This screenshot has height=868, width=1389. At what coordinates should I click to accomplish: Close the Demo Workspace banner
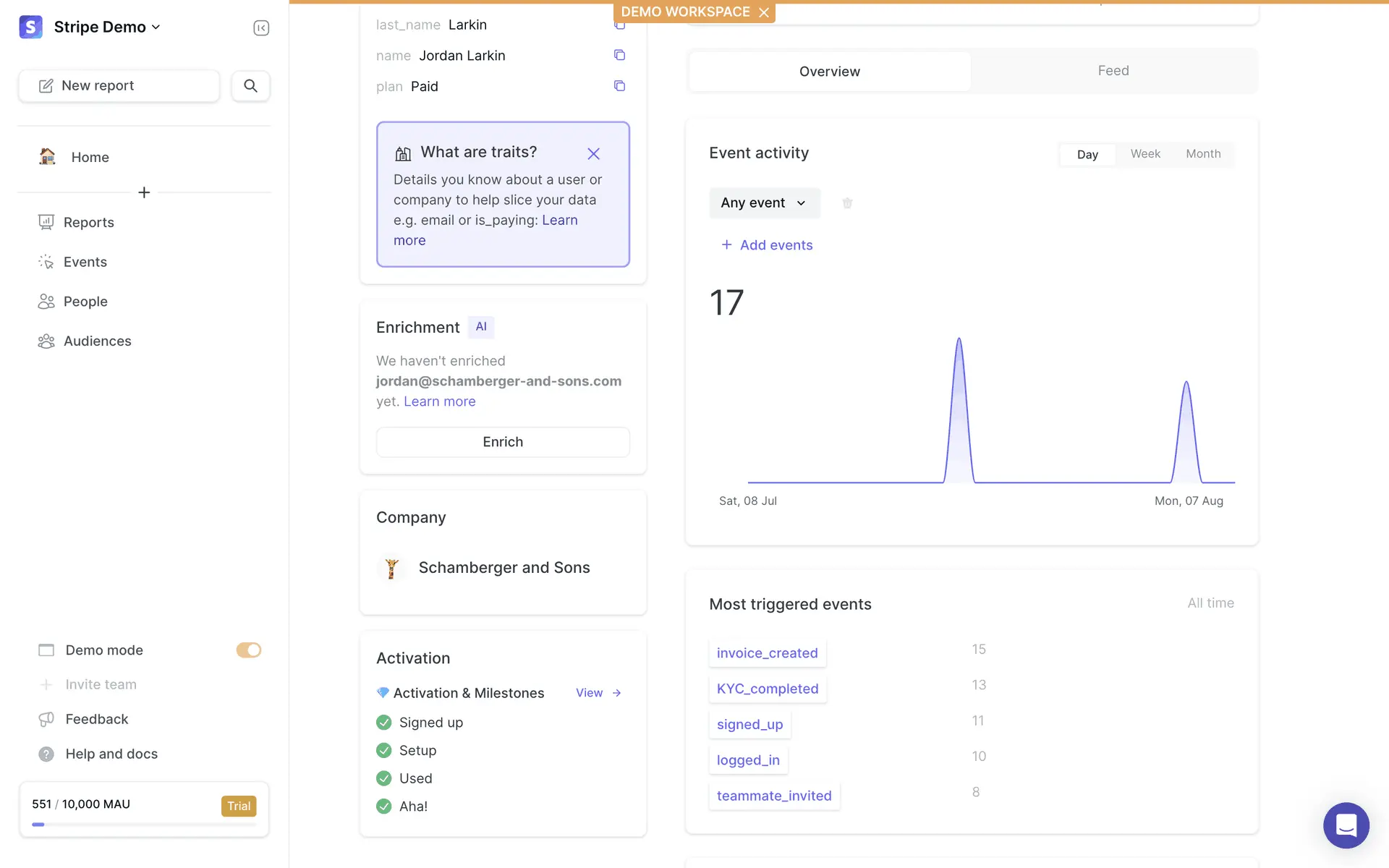764,12
